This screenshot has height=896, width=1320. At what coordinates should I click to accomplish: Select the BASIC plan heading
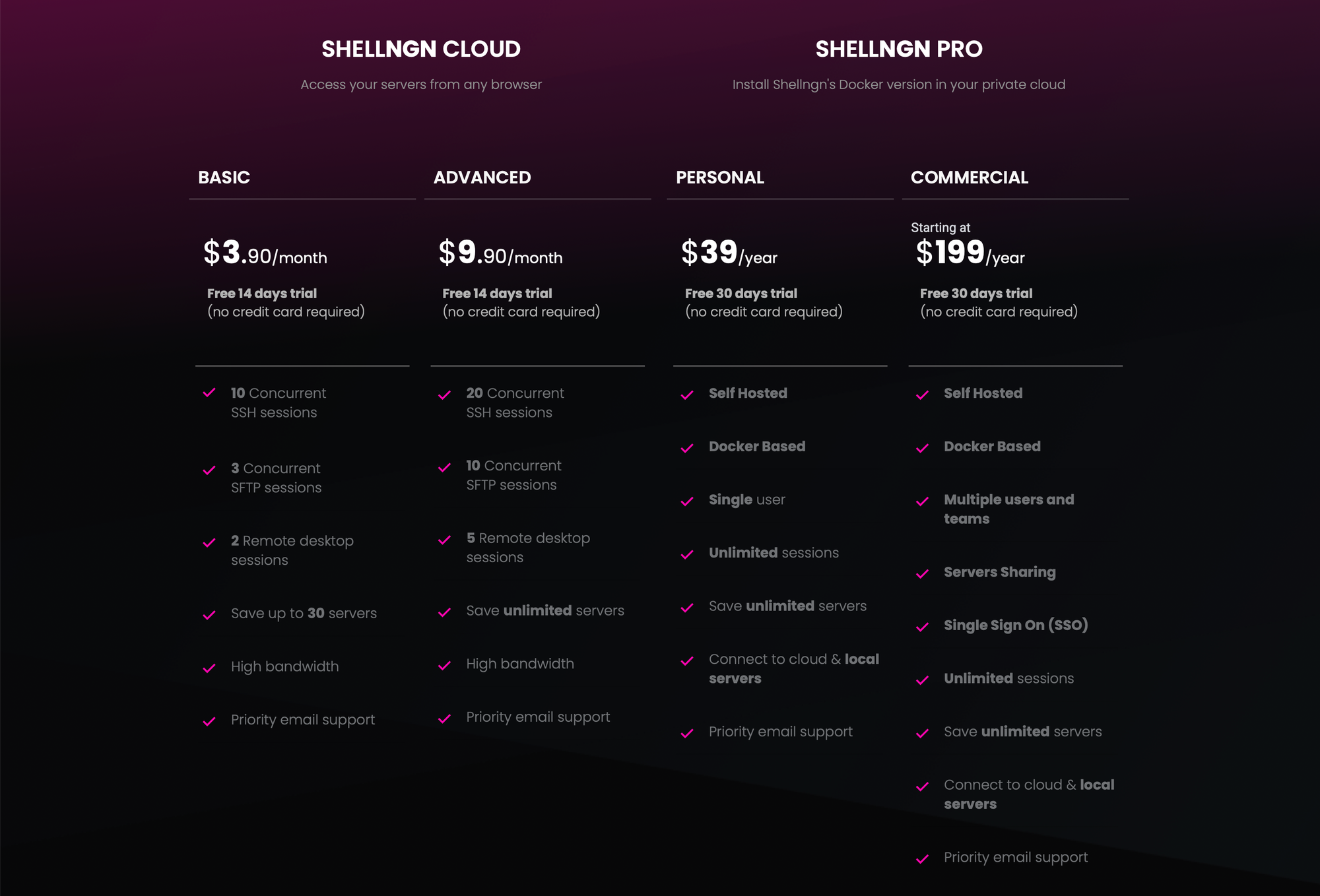[224, 177]
